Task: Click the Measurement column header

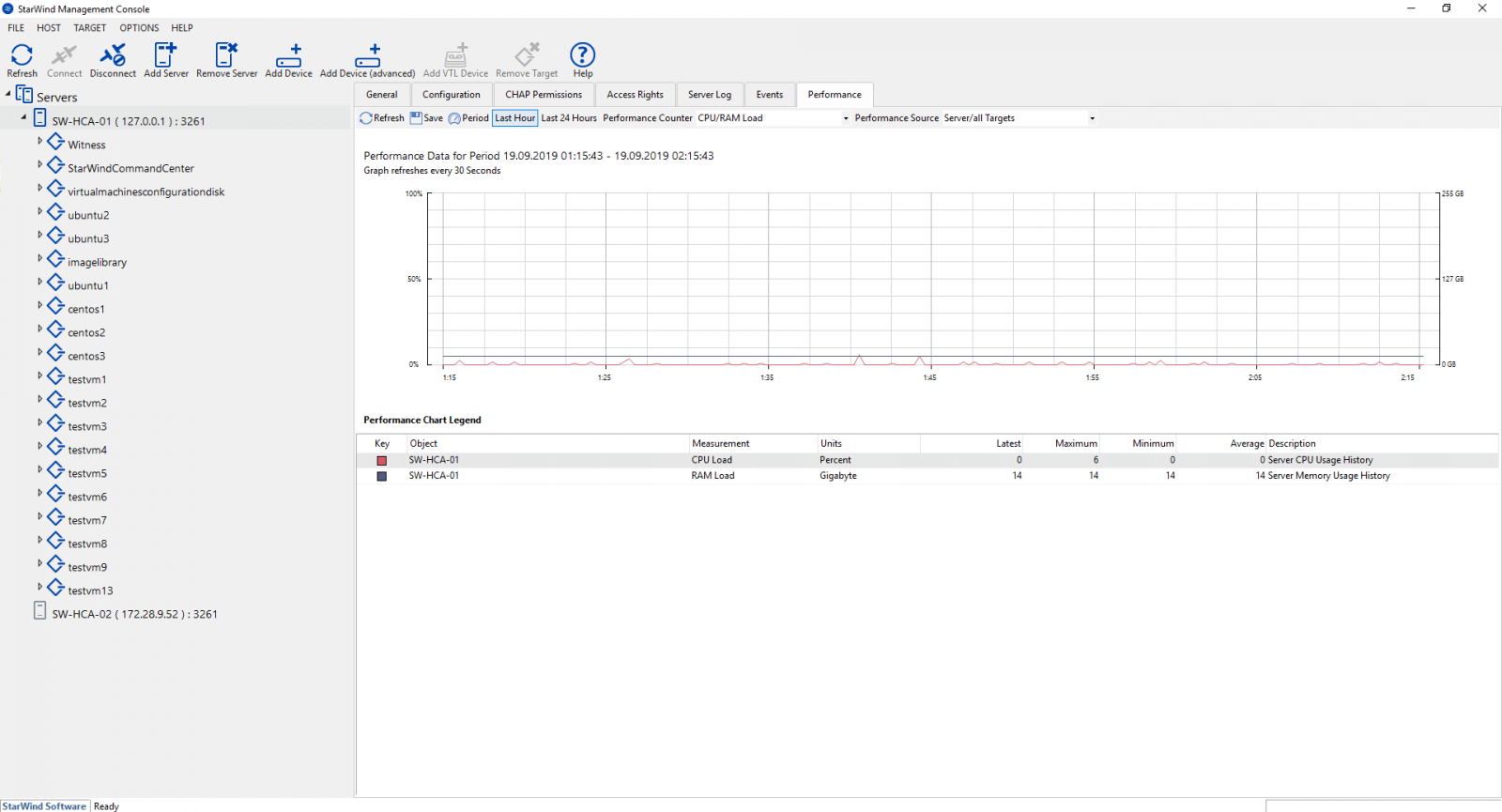Action: pos(721,444)
